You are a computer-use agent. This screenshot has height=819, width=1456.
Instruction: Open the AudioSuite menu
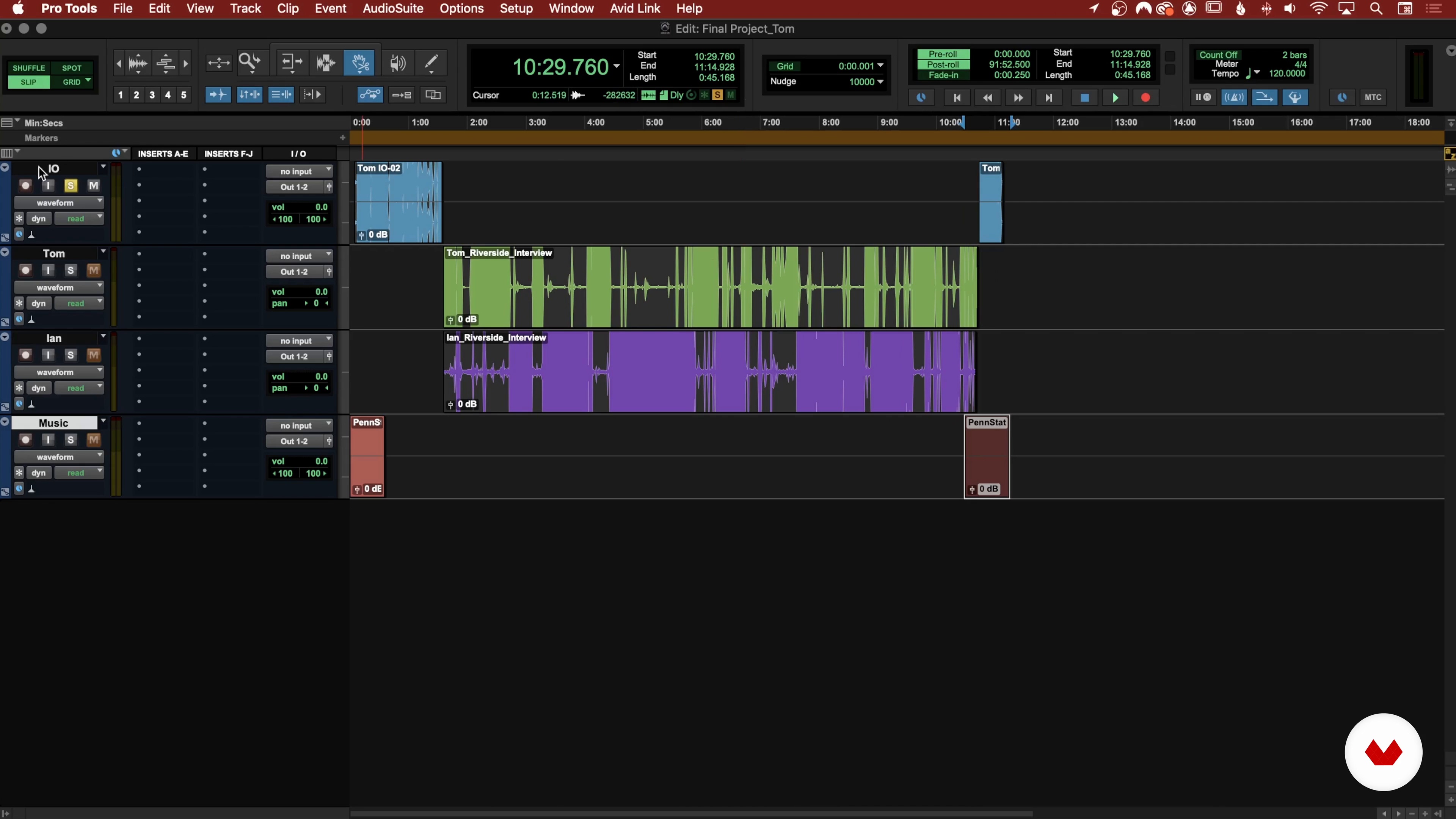click(x=393, y=8)
